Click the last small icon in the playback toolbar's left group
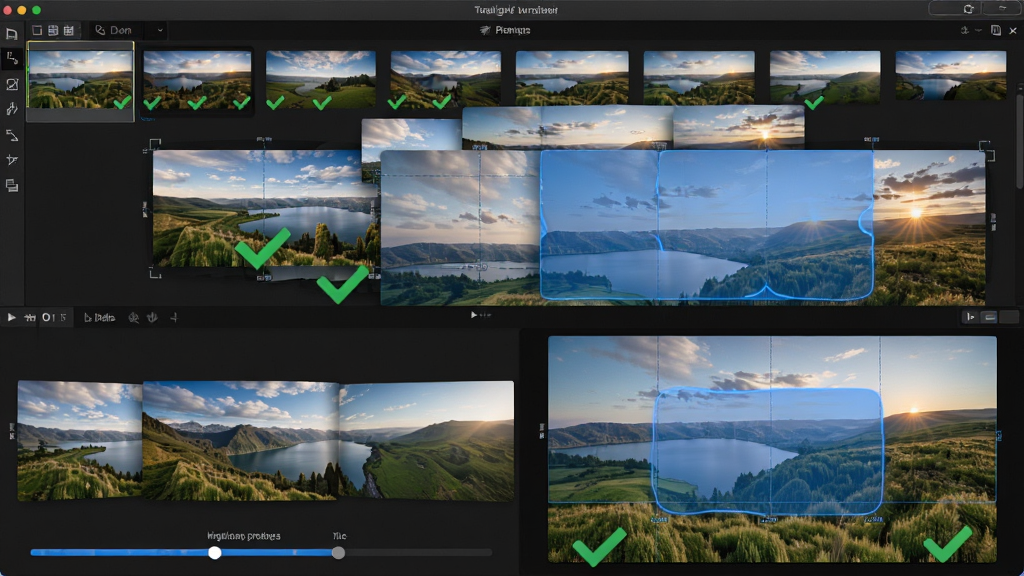The image size is (1024, 576). 174,317
